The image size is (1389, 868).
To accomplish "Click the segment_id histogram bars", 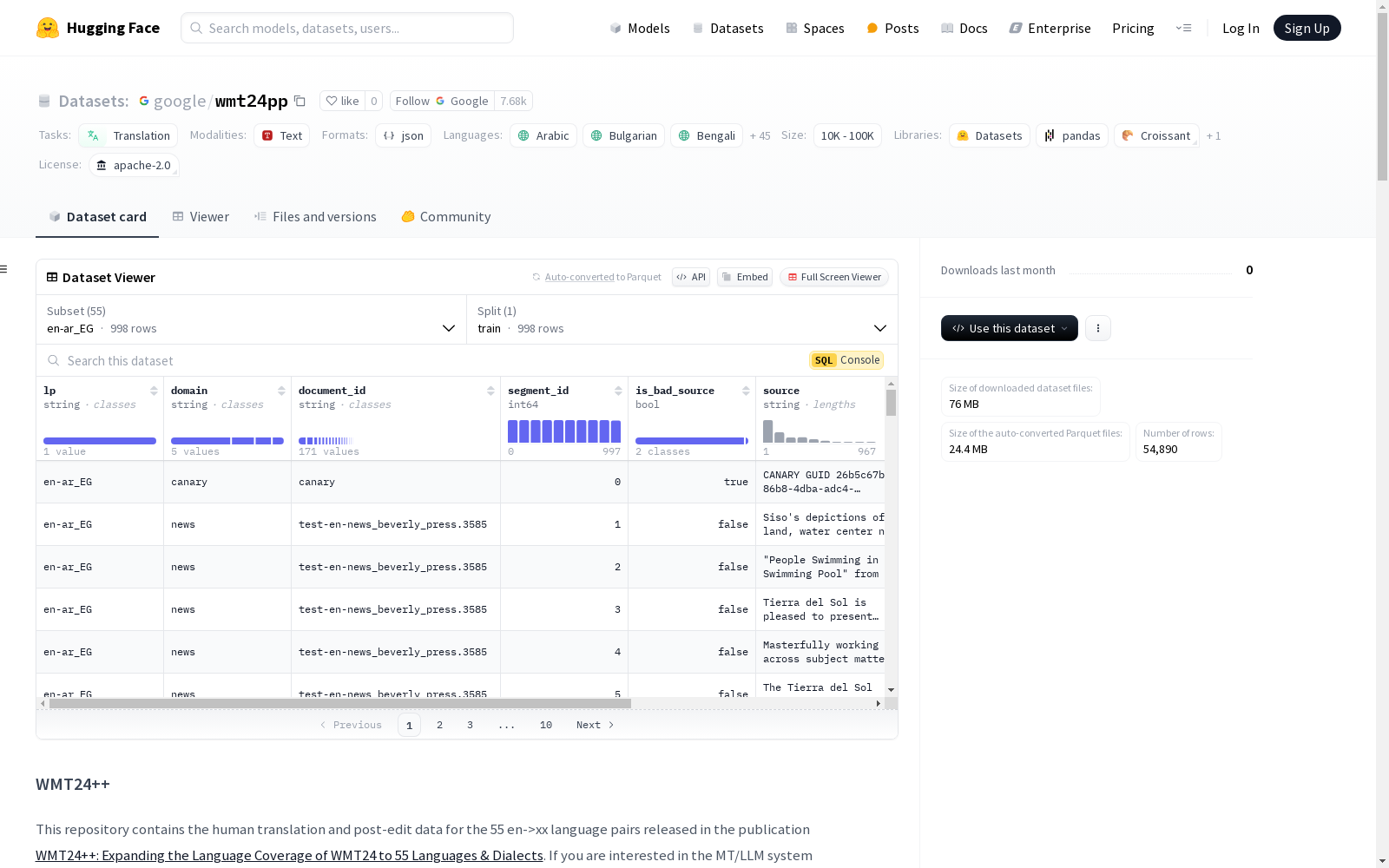I will 564,431.
